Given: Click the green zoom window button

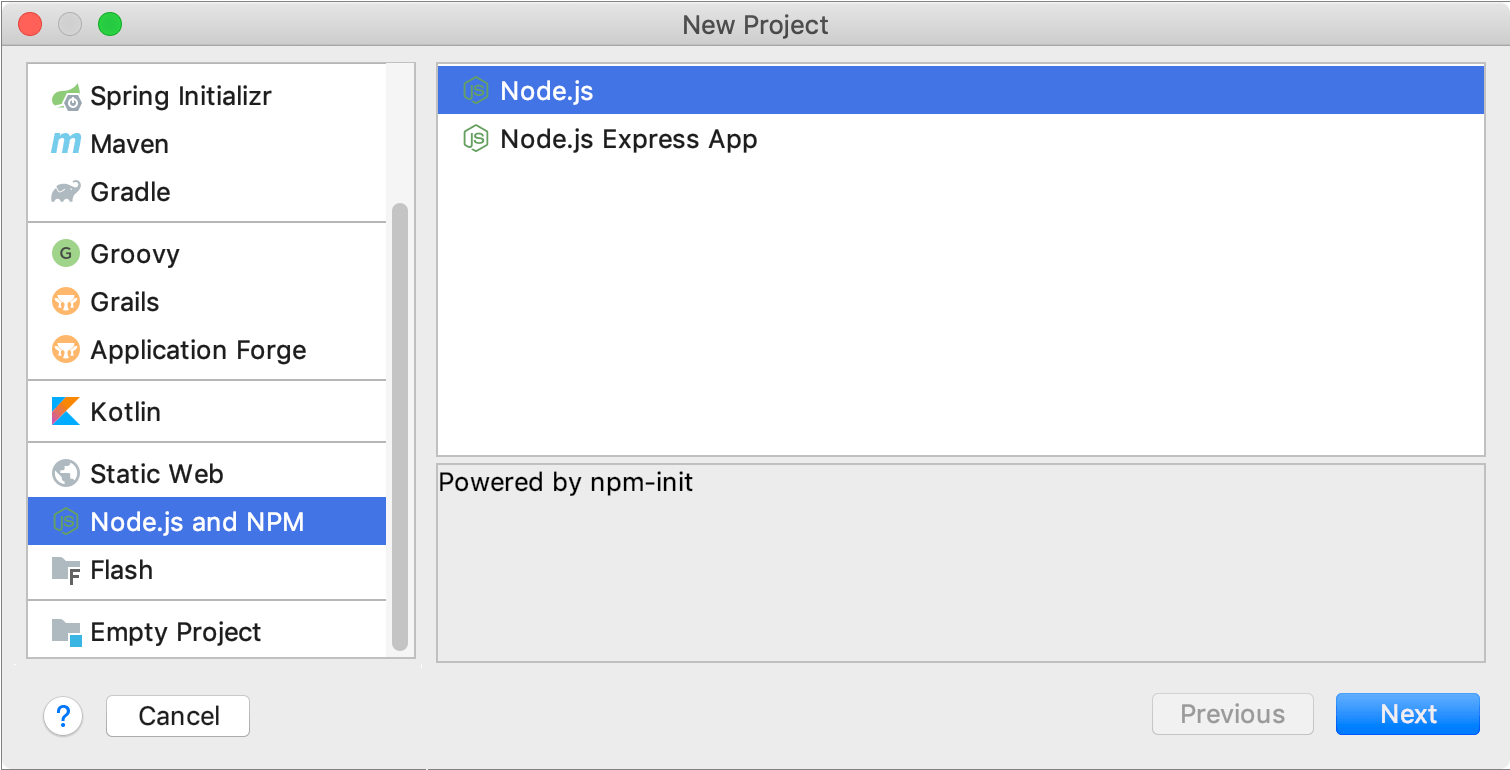Looking at the screenshot, I should [x=110, y=25].
